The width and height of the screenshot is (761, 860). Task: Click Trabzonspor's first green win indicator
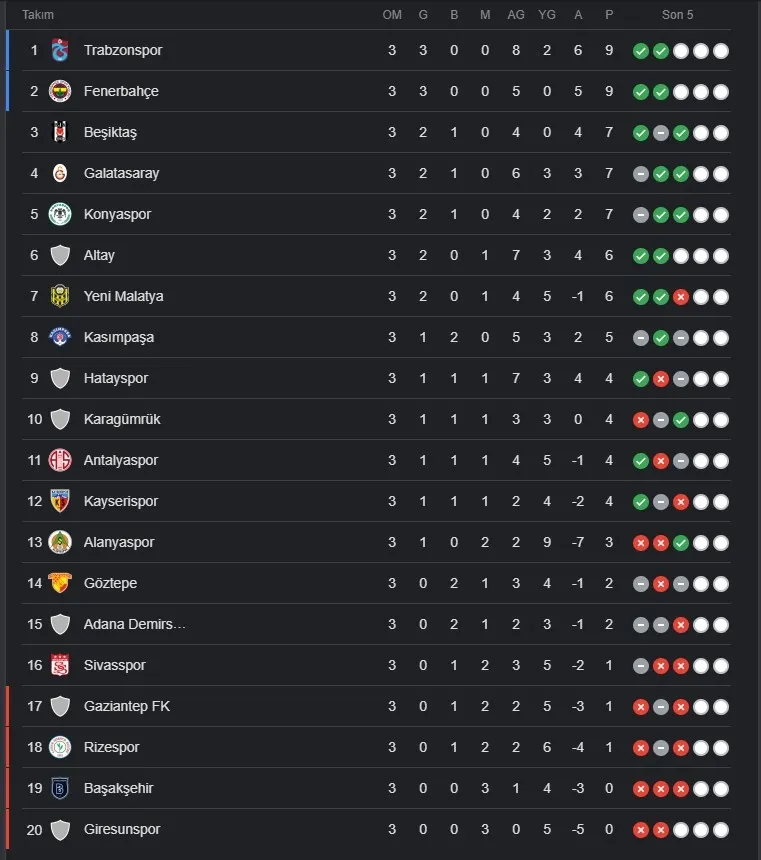tap(641, 51)
